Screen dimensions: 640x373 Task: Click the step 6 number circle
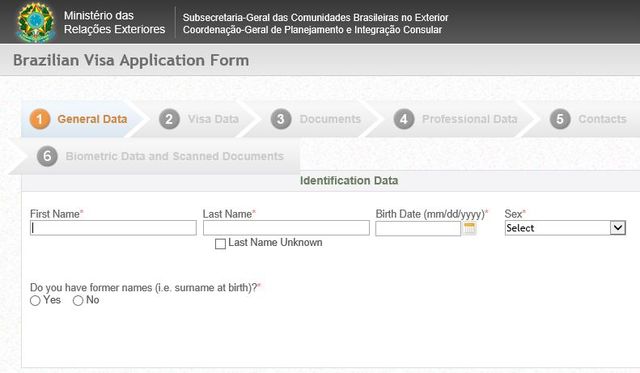[47, 156]
